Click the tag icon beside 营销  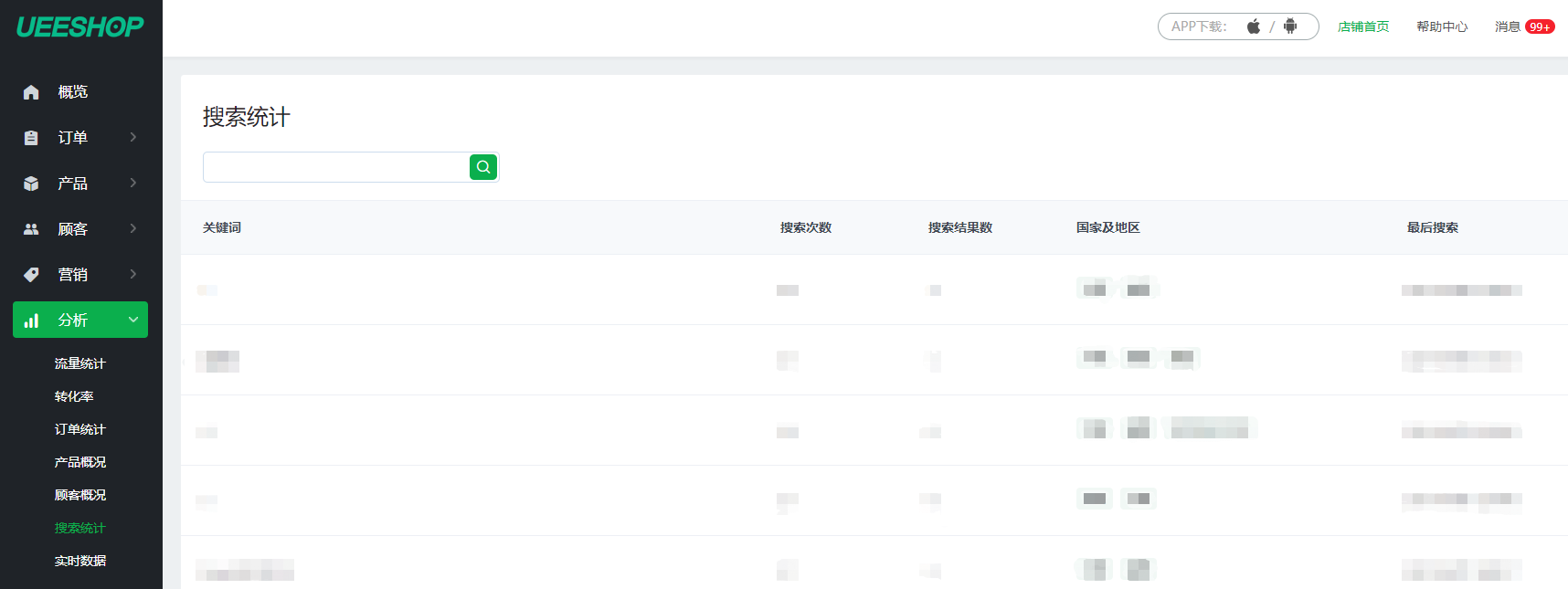31,275
